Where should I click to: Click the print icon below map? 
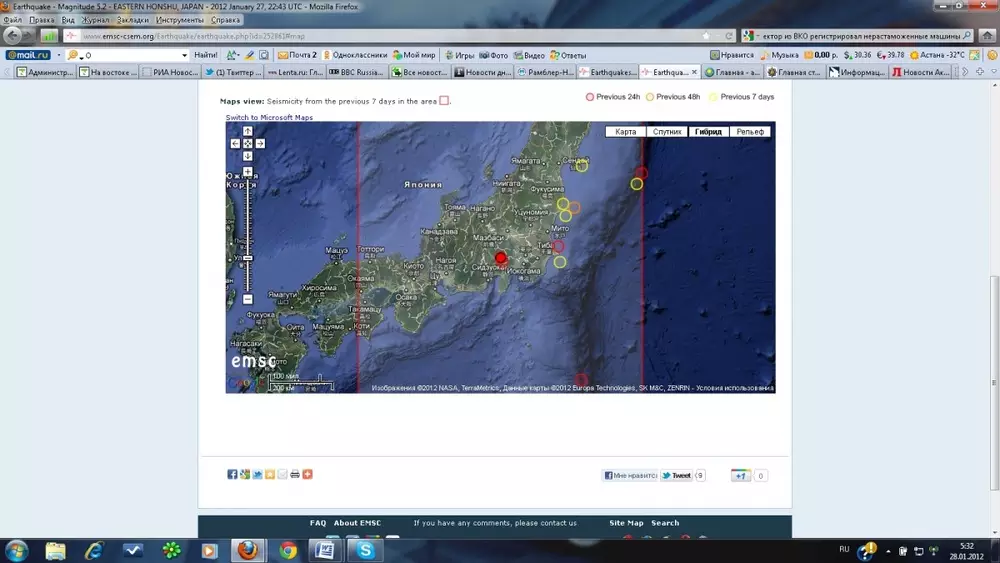(295, 474)
